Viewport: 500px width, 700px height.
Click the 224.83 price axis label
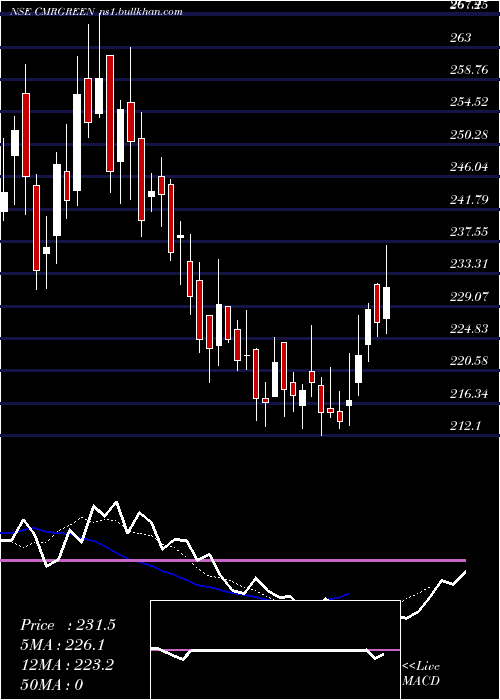click(469, 329)
